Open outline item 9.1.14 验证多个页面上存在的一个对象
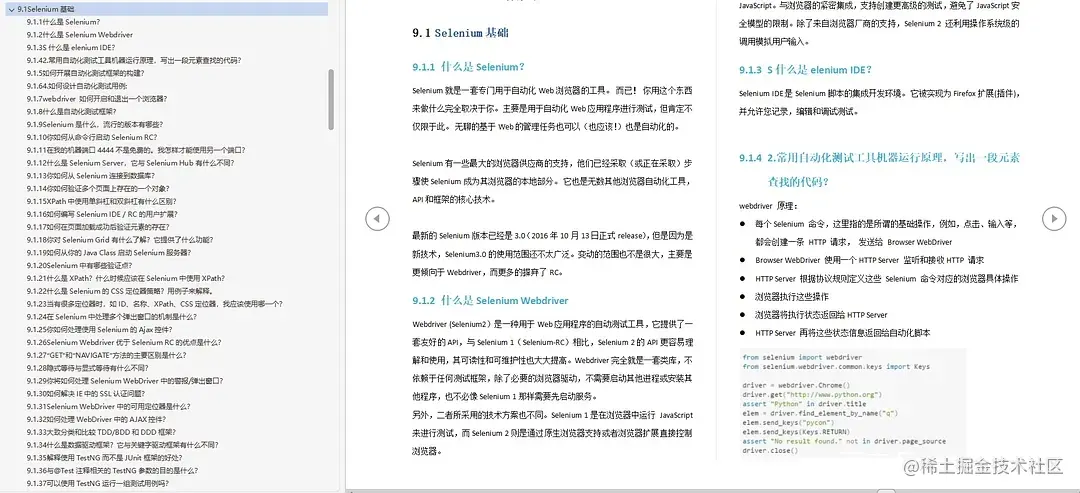 pyautogui.click(x=98, y=188)
